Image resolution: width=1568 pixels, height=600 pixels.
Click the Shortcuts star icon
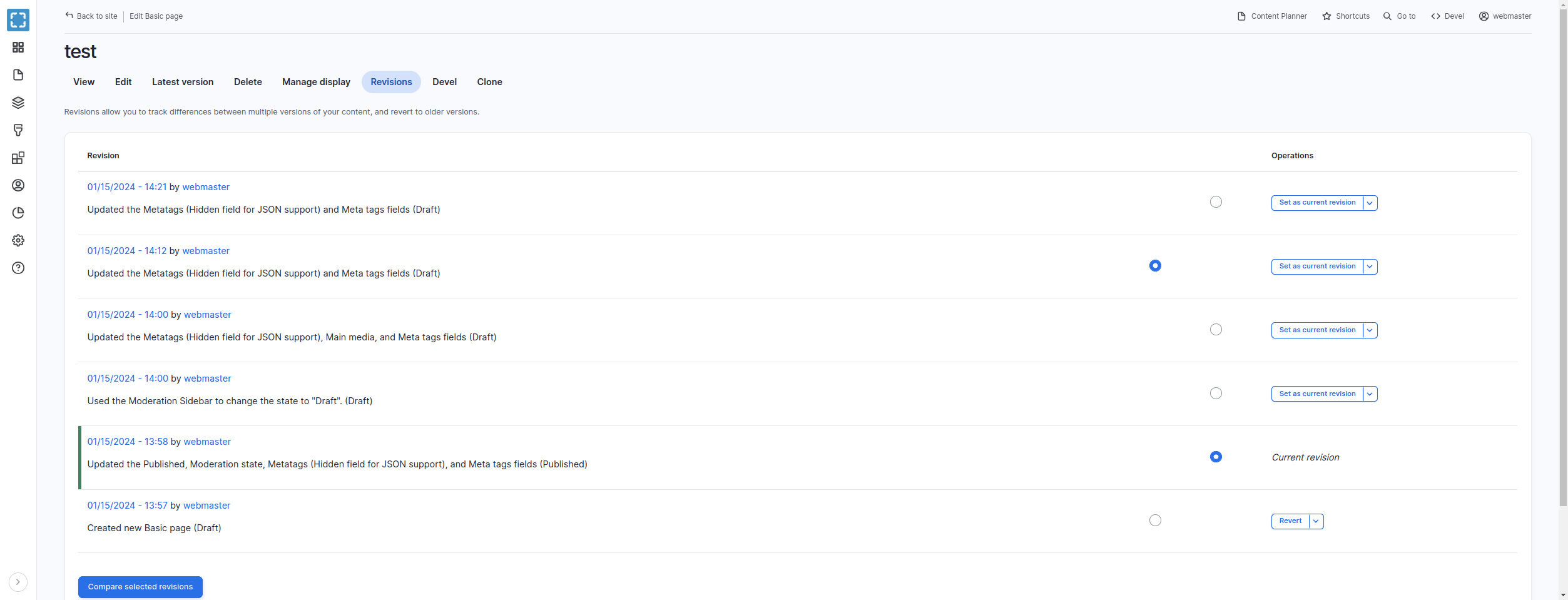tap(1326, 16)
